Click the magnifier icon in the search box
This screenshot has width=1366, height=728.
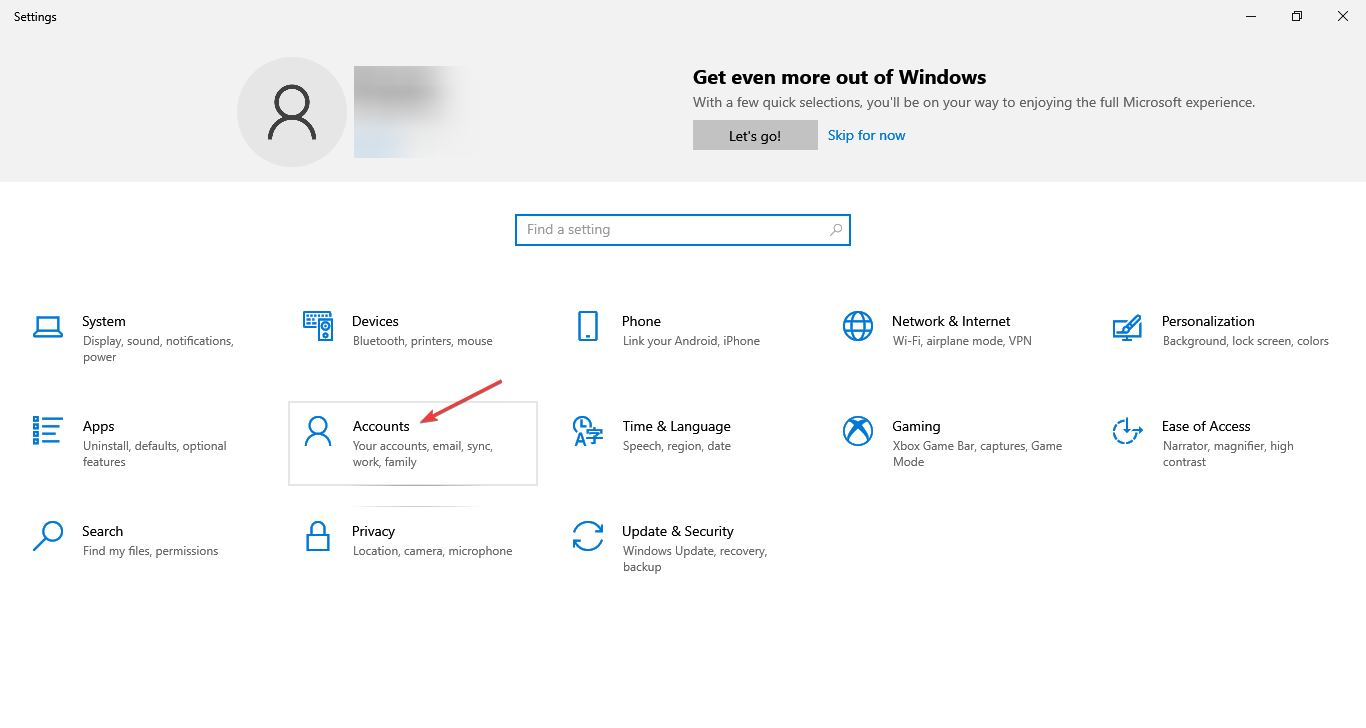point(836,230)
